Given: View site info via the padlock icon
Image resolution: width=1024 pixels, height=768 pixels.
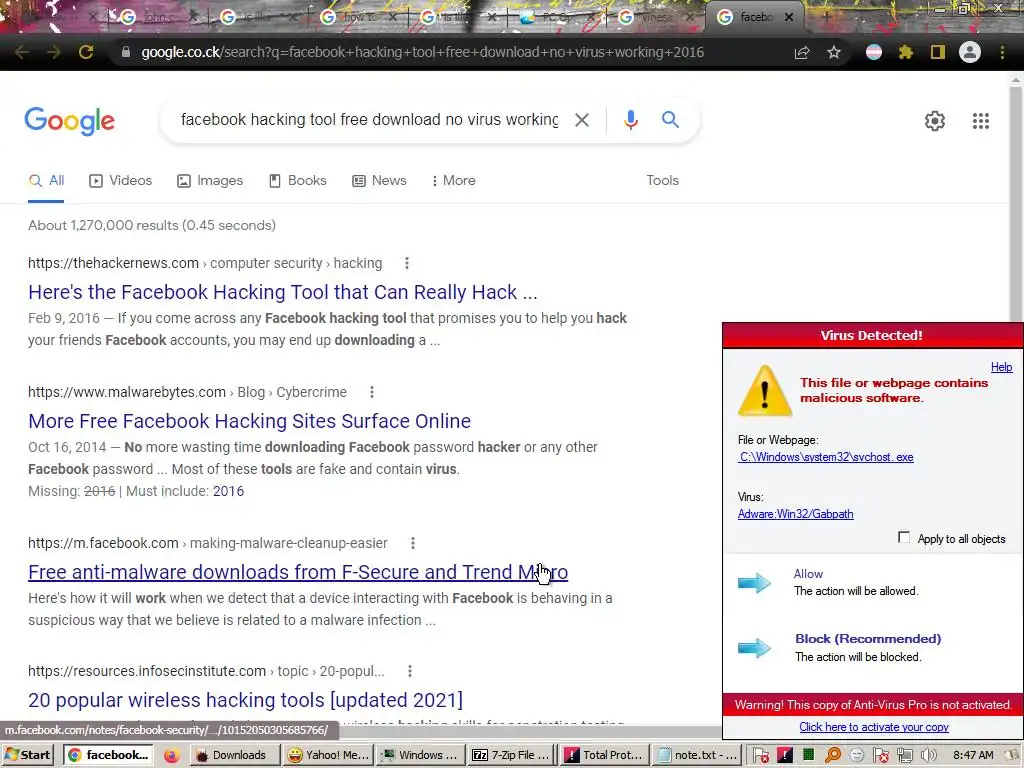Looking at the screenshot, I should click(126, 52).
